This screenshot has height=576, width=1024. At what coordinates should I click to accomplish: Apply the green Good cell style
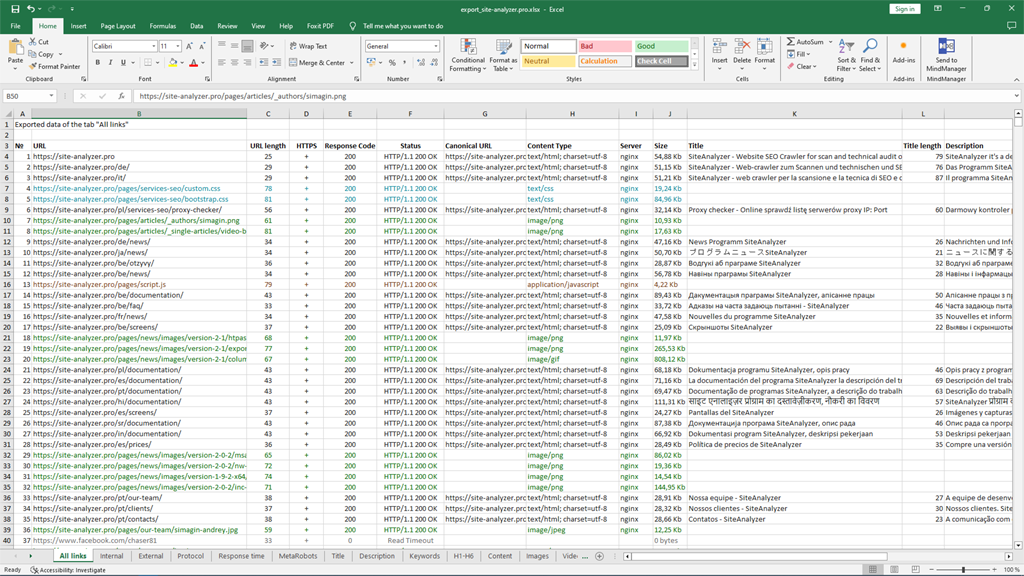click(662, 46)
